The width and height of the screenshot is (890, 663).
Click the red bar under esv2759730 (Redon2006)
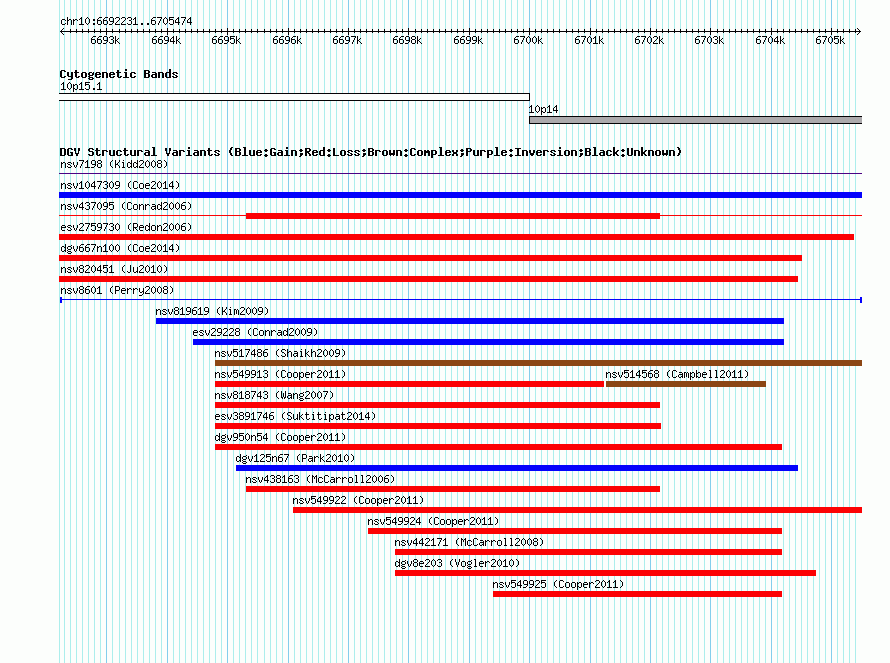(x=456, y=237)
